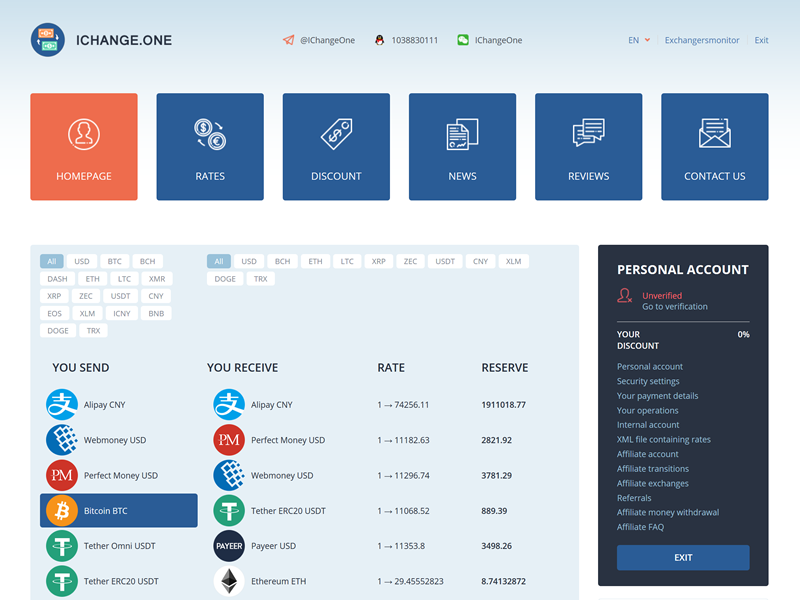Click the Webmoney icon under You Send
This screenshot has height=600, width=800.
[62, 440]
